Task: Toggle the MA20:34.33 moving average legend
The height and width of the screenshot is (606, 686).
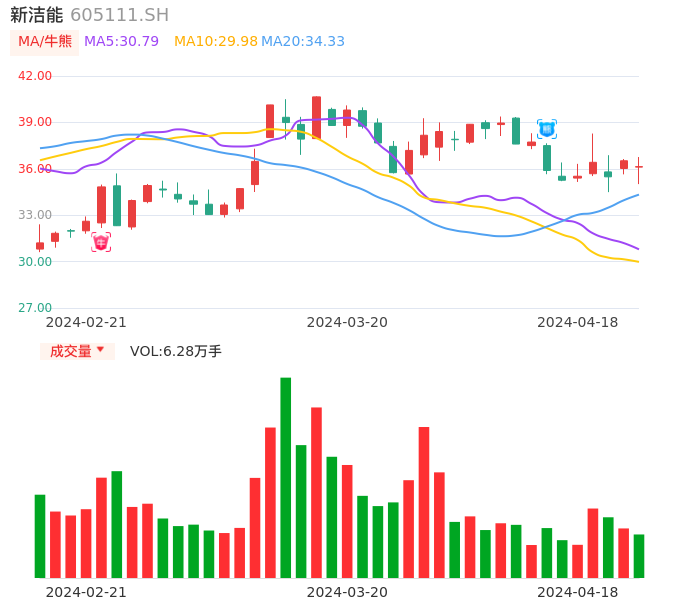Action: 303,42
